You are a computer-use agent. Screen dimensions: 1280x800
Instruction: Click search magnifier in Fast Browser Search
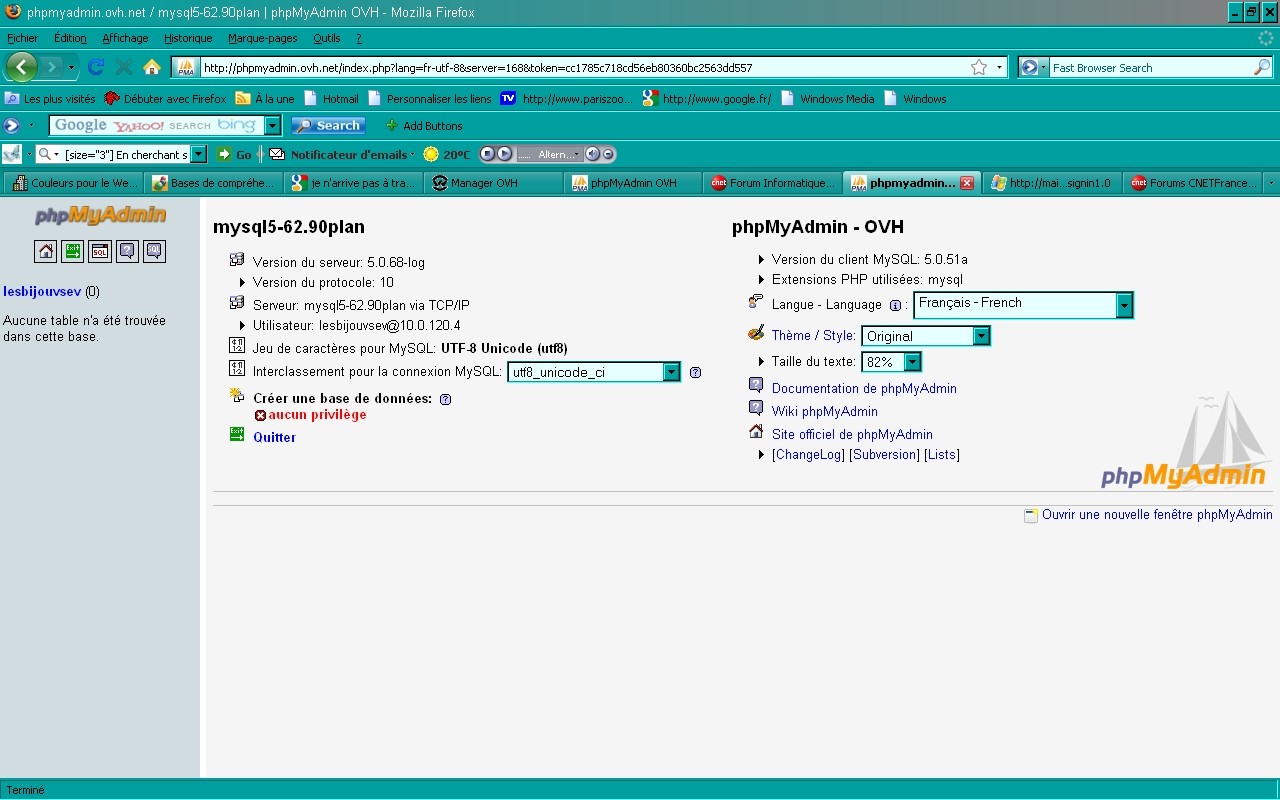pos(1262,68)
